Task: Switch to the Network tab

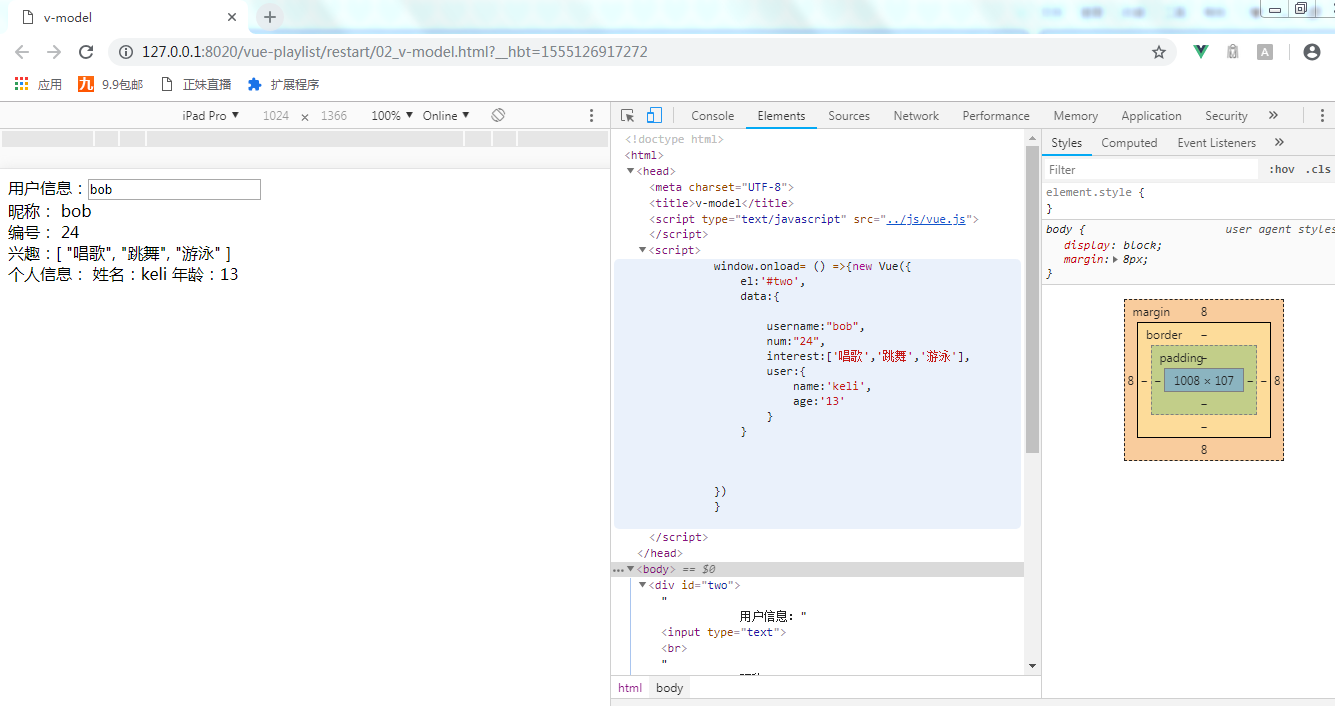Action: 916,116
